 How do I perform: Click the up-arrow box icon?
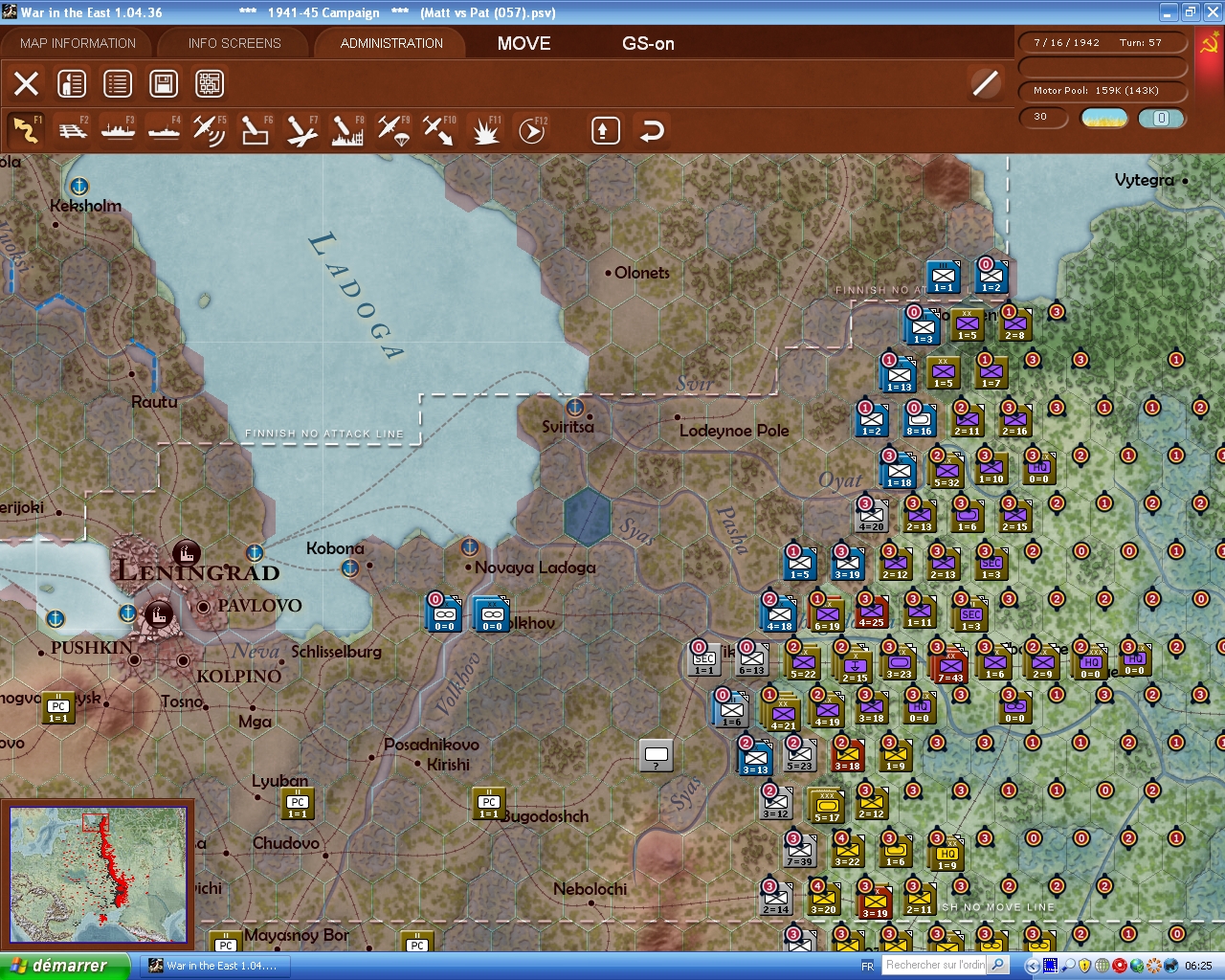point(605,130)
